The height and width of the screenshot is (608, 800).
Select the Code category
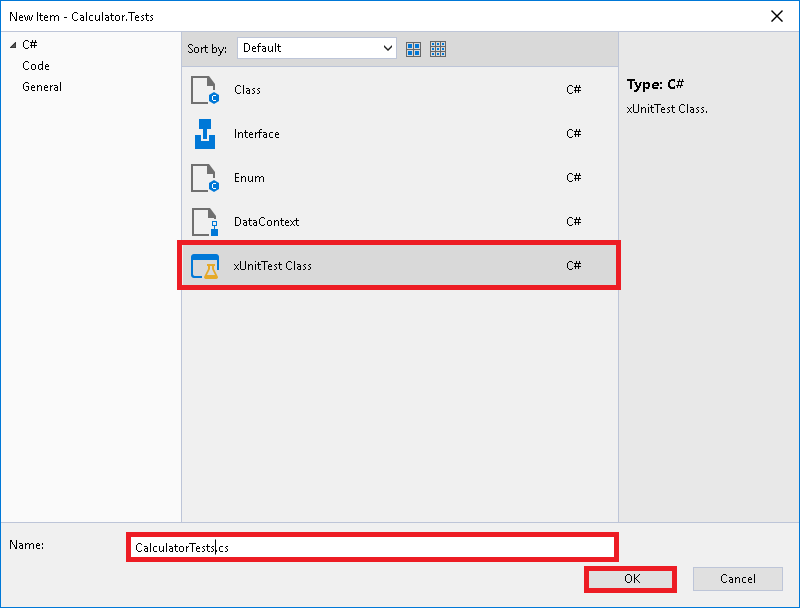coord(36,66)
